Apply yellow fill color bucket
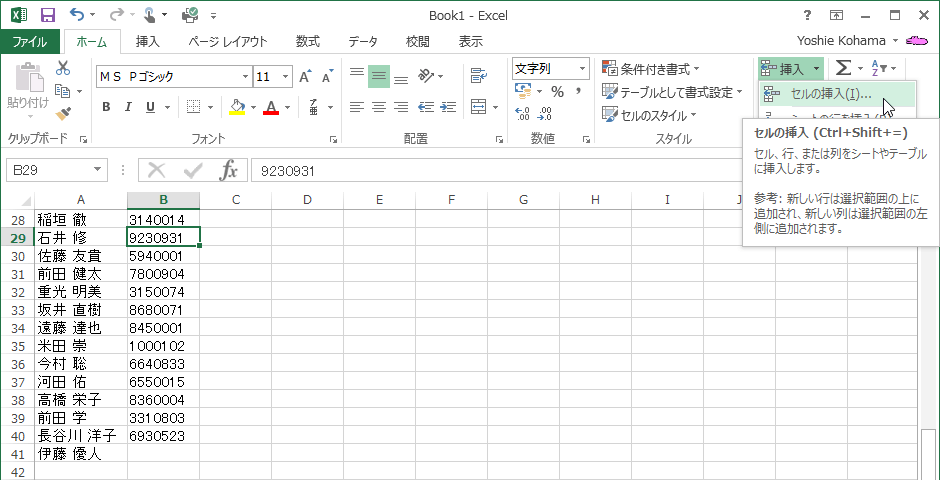This screenshot has width=940, height=480. tap(238, 107)
